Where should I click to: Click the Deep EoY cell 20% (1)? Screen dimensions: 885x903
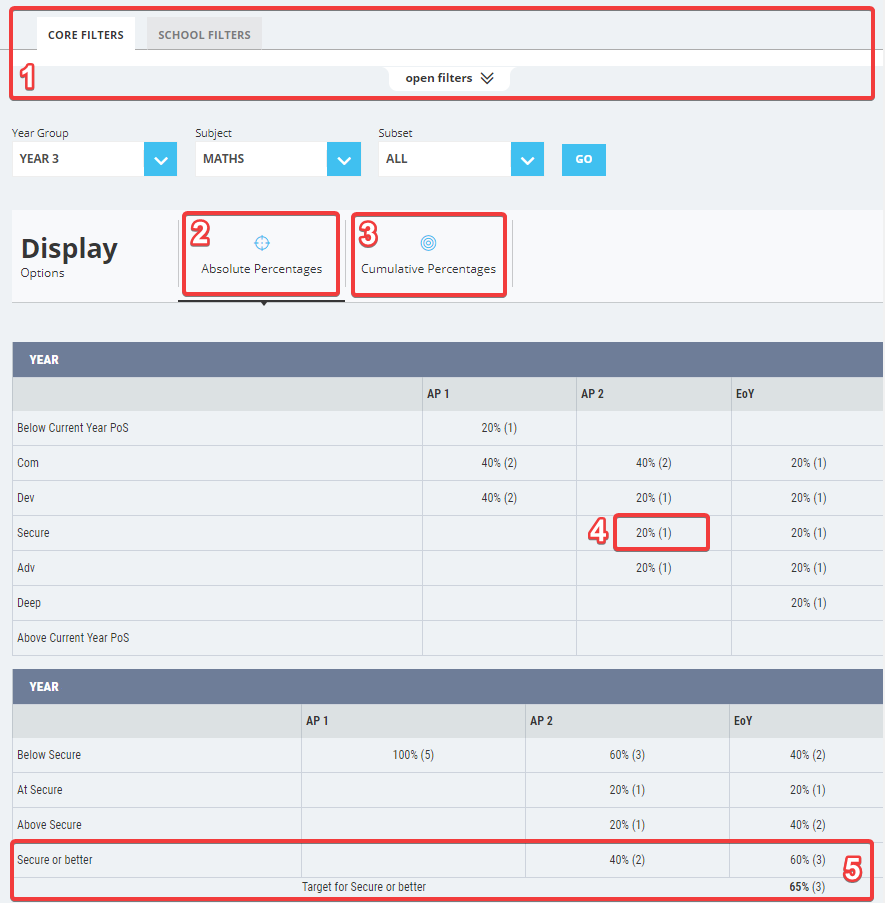(808, 603)
